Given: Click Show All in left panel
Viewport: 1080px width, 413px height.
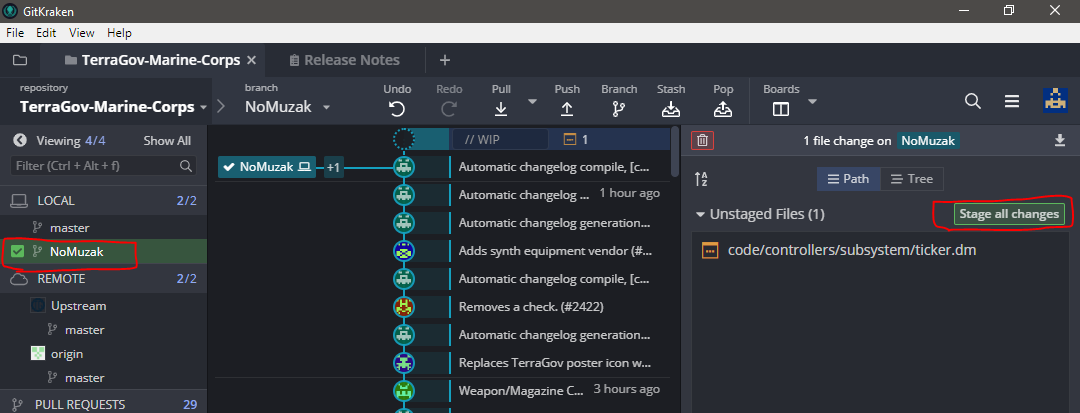Looking at the screenshot, I should [x=167, y=140].
